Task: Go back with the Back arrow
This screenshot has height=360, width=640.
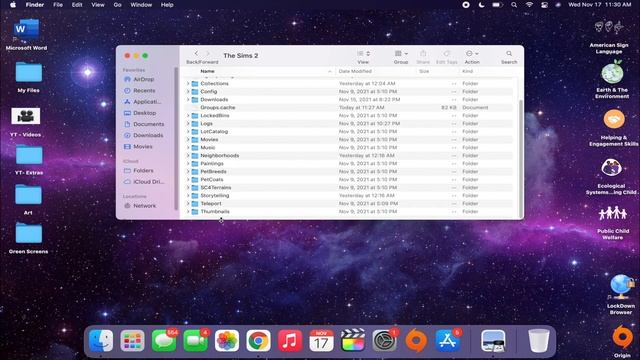Action: click(196, 53)
